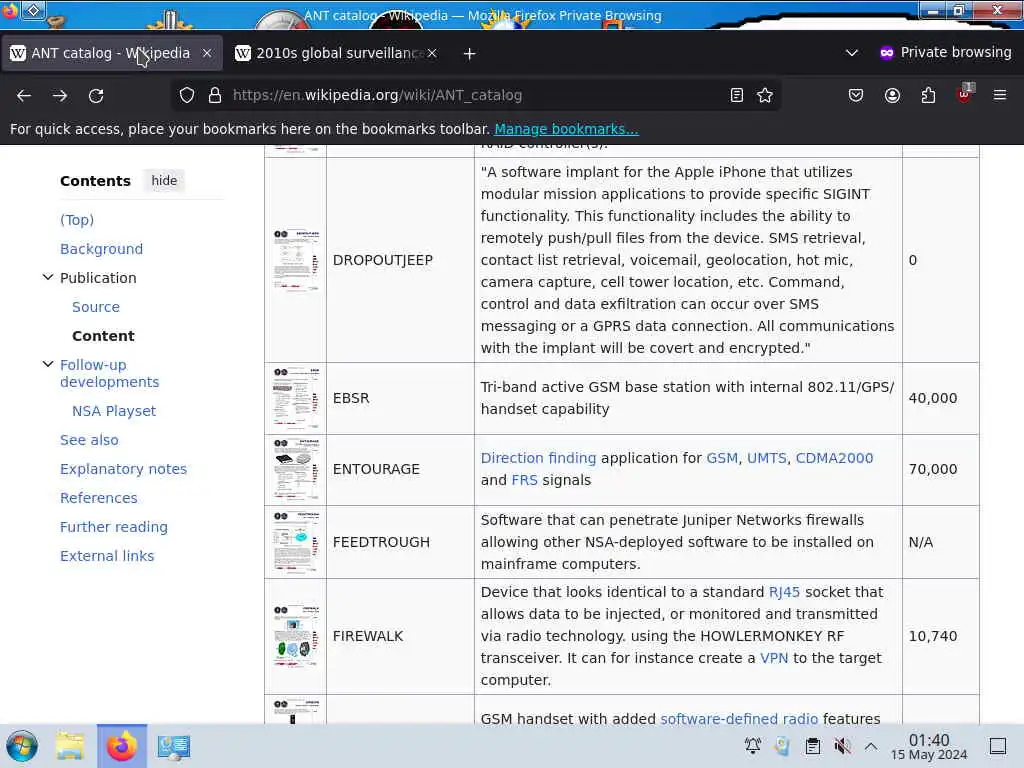This screenshot has height=768, width=1024.
Task: Follow the CDMA2000 link
Action: click(x=834, y=458)
